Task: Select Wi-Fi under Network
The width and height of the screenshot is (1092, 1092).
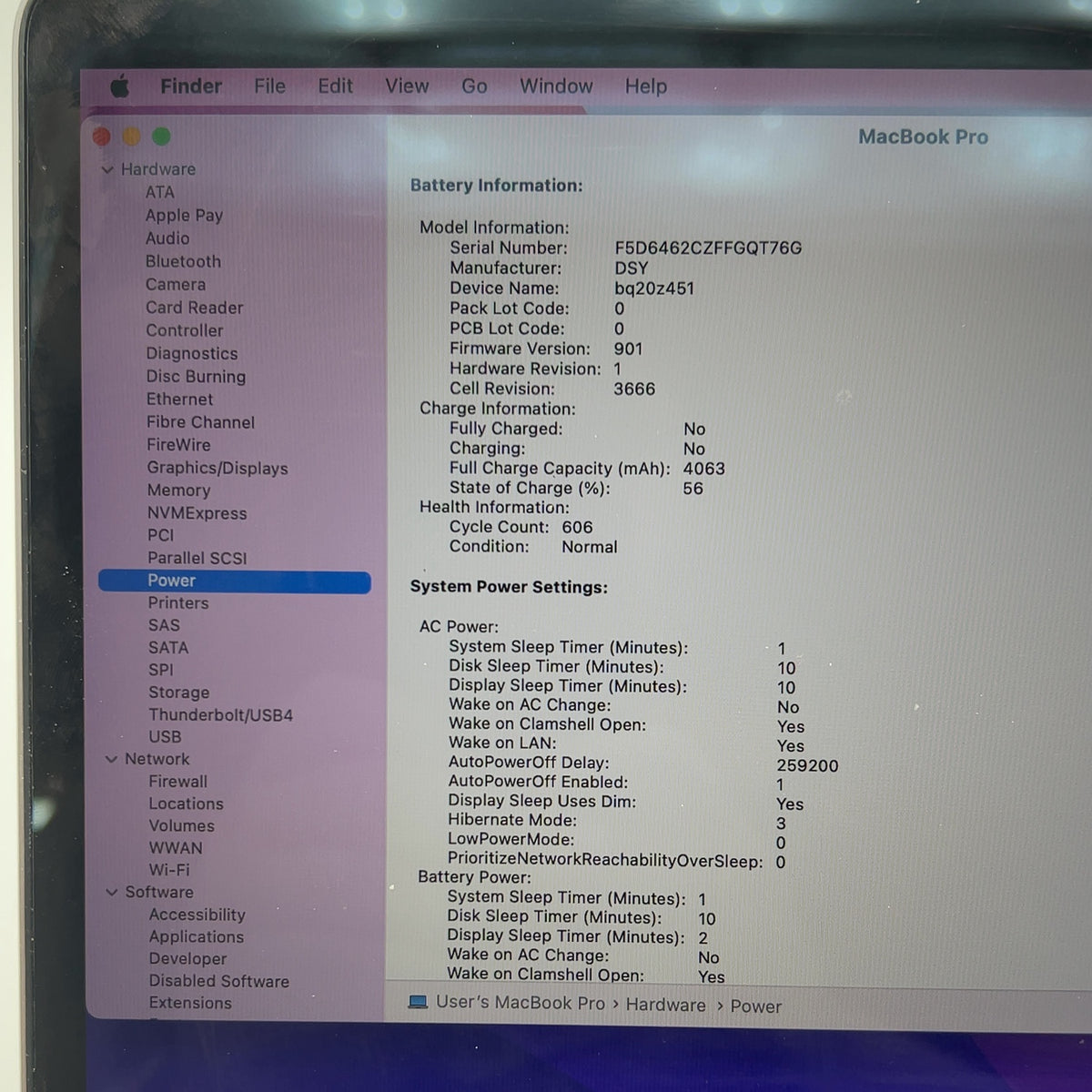Action: point(169,870)
